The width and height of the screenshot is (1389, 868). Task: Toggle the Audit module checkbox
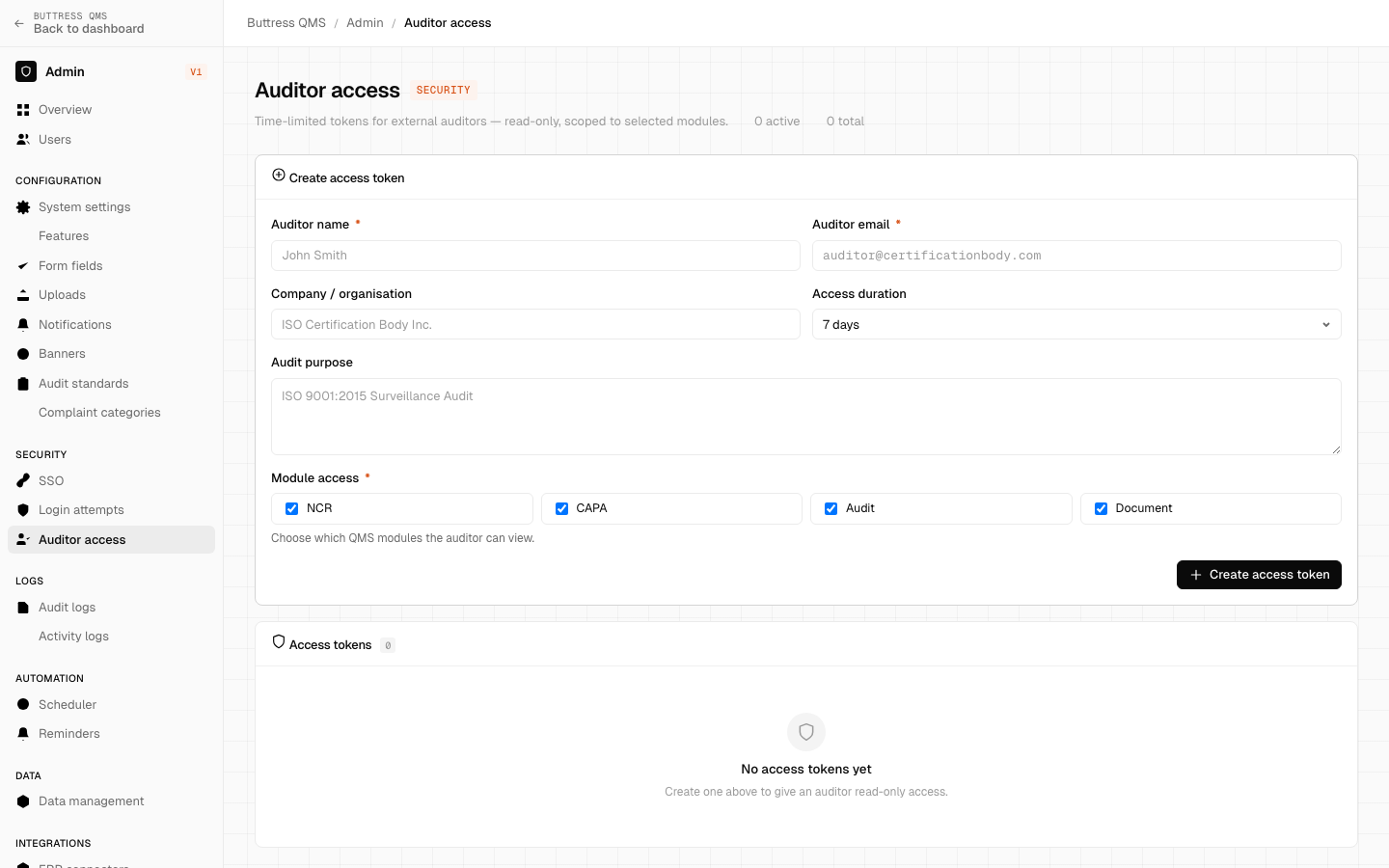point(831,508)
